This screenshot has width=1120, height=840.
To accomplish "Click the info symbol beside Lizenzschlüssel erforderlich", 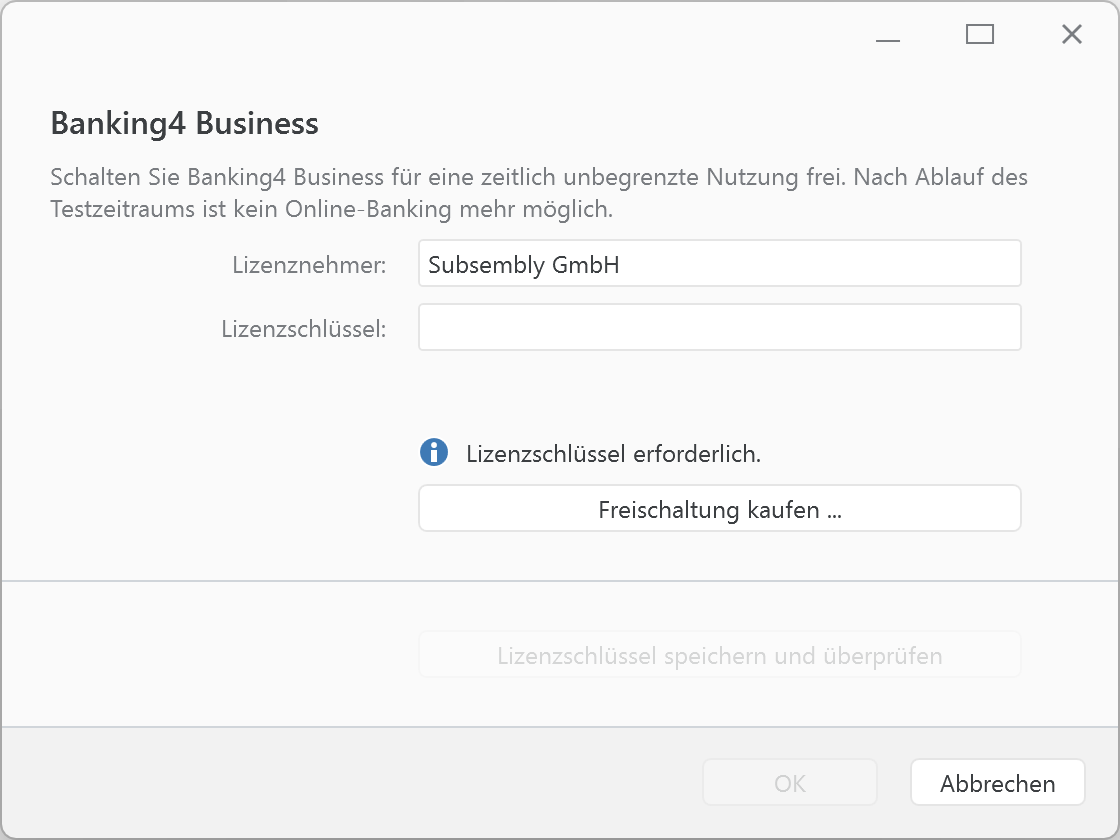I will coord(433,453).
